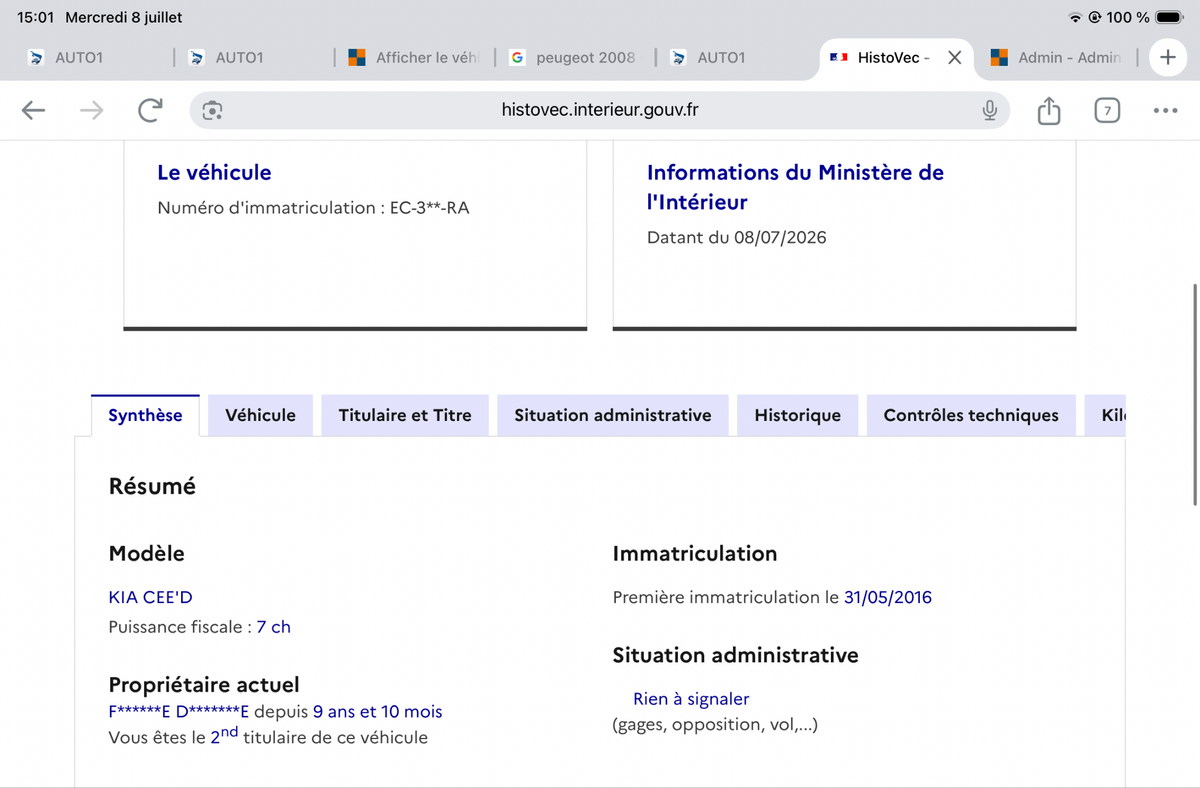The height and width of the screenshot is (788, 1200).
Task: Select the Véhicule tab
Action: coord(260,415)
